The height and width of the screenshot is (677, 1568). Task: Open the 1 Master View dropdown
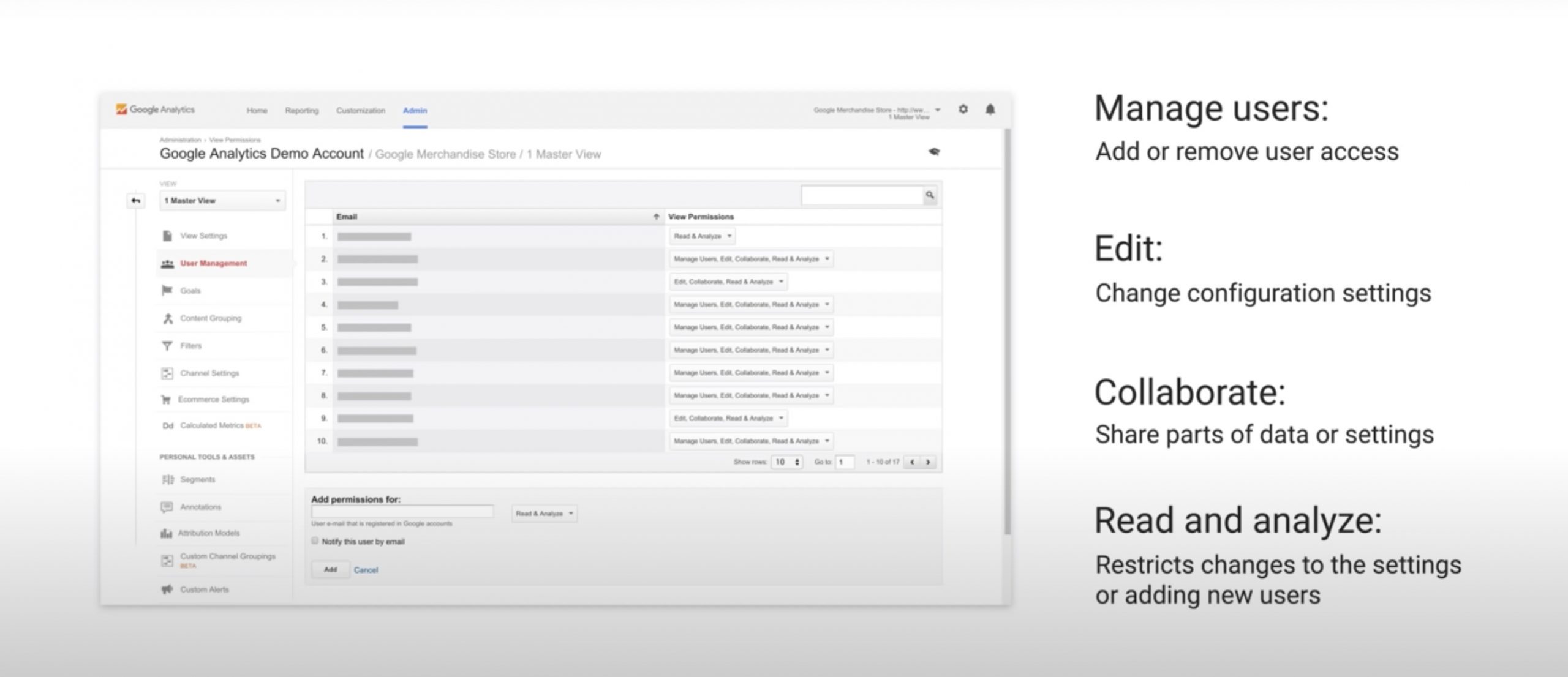[222, 201]
